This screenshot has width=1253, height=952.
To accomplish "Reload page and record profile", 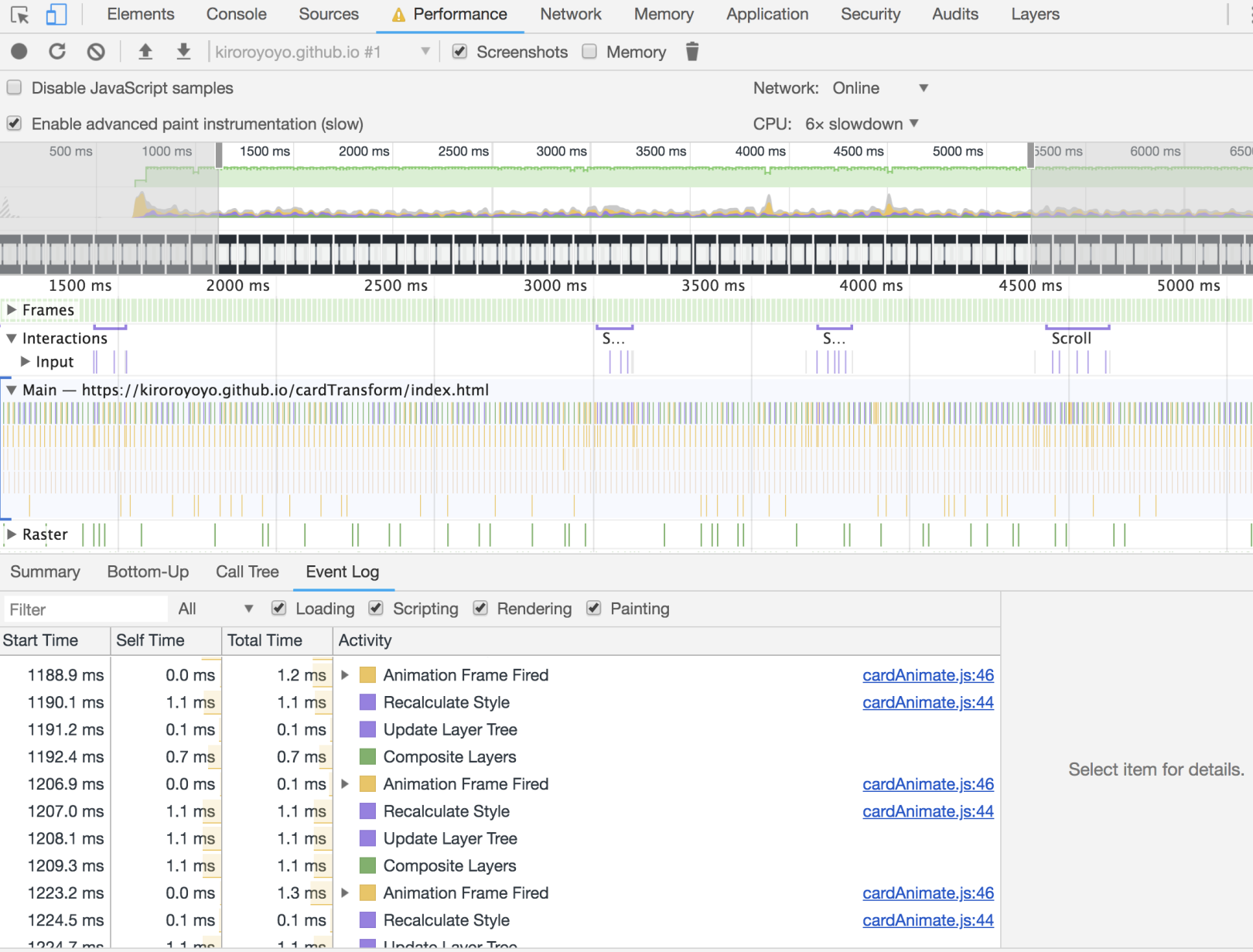I will pyautogui.click(x=57, y=52).
